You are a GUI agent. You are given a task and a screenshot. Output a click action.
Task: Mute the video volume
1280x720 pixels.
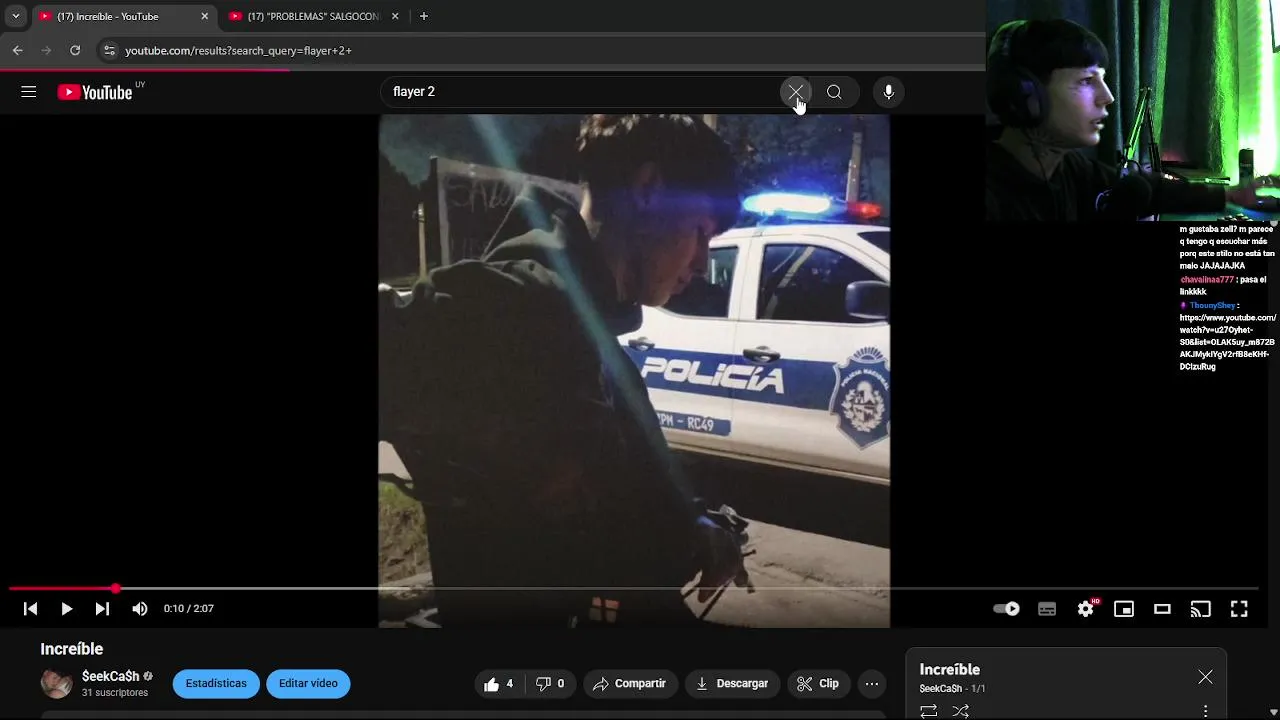140,608
